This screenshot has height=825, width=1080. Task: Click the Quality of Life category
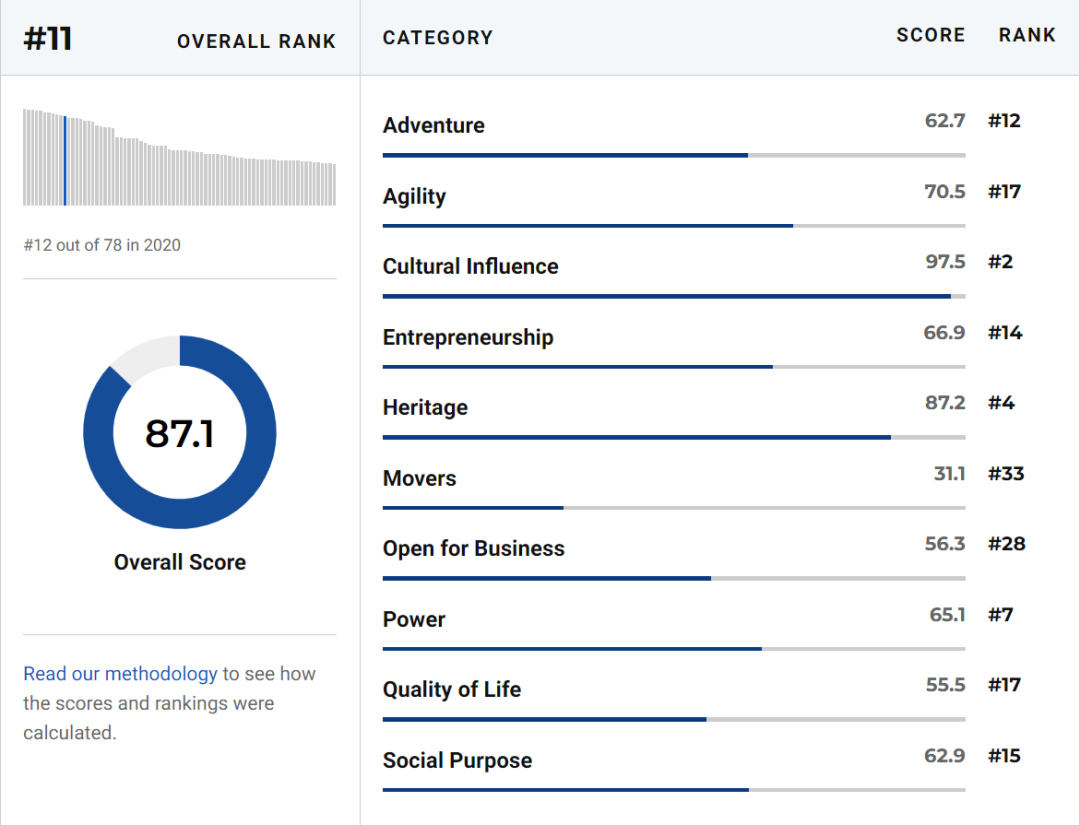pos(452,690)
